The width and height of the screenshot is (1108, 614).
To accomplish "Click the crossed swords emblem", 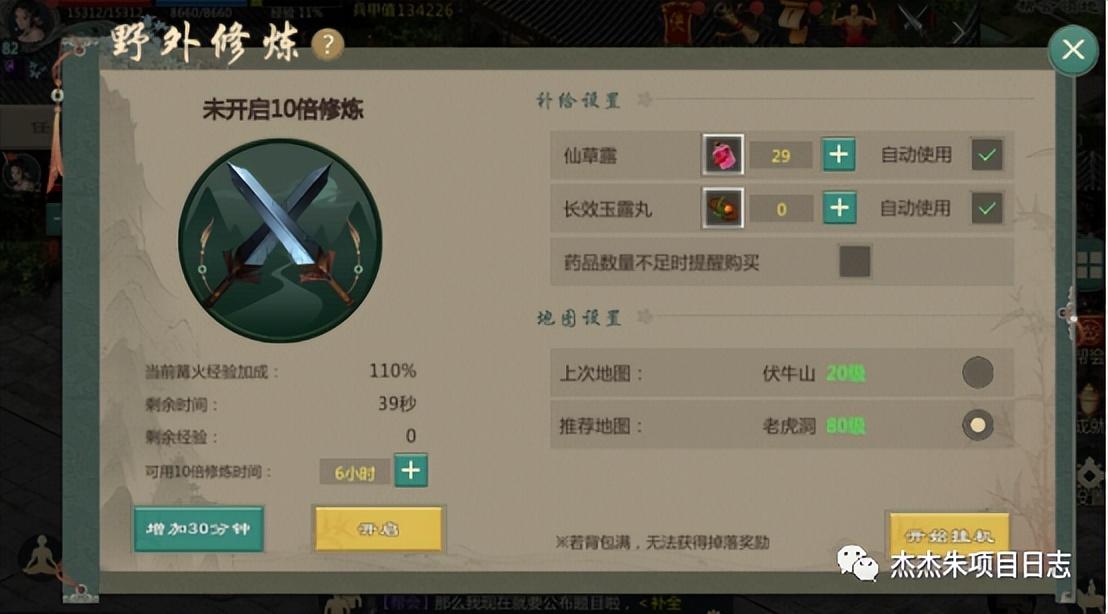I will [x=280, y=240].
